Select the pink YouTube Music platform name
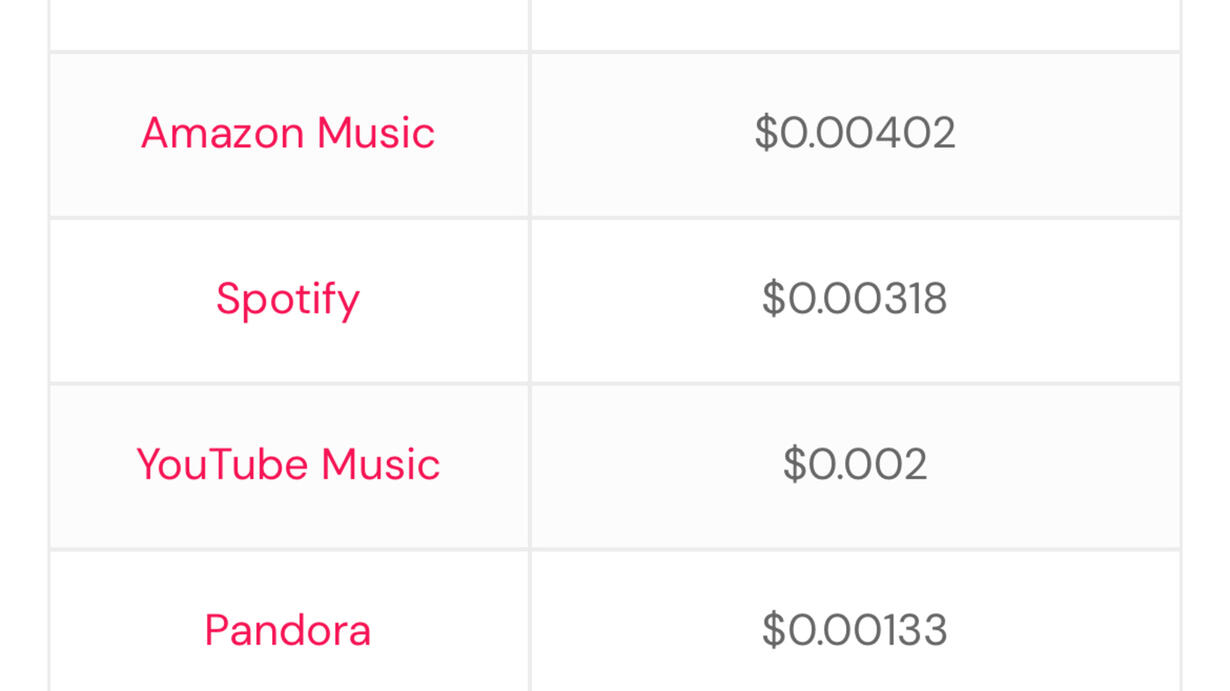1230x691 pixels. 288,465
